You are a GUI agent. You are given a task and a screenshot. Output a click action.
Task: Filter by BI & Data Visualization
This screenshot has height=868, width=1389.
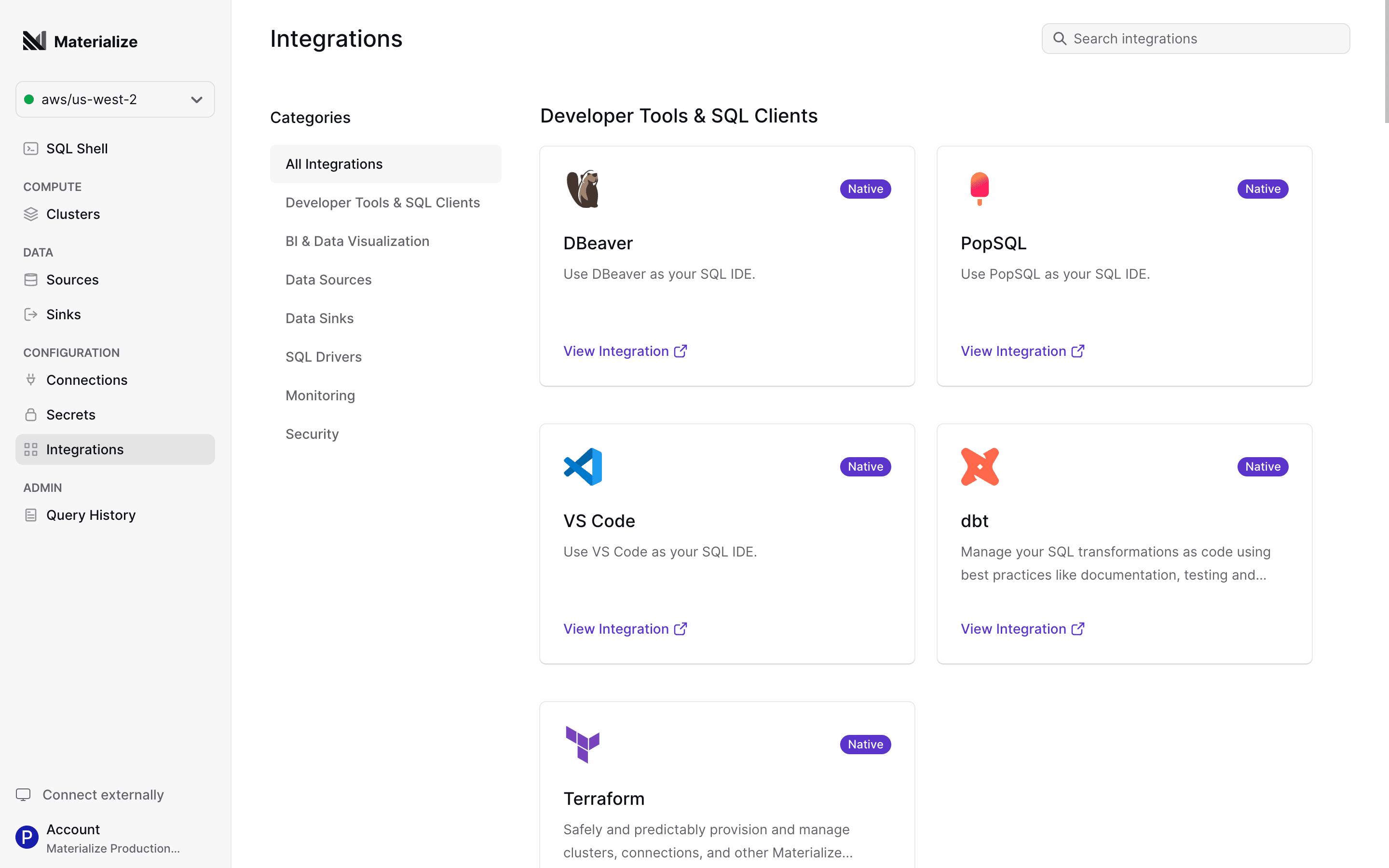point(386,241)
